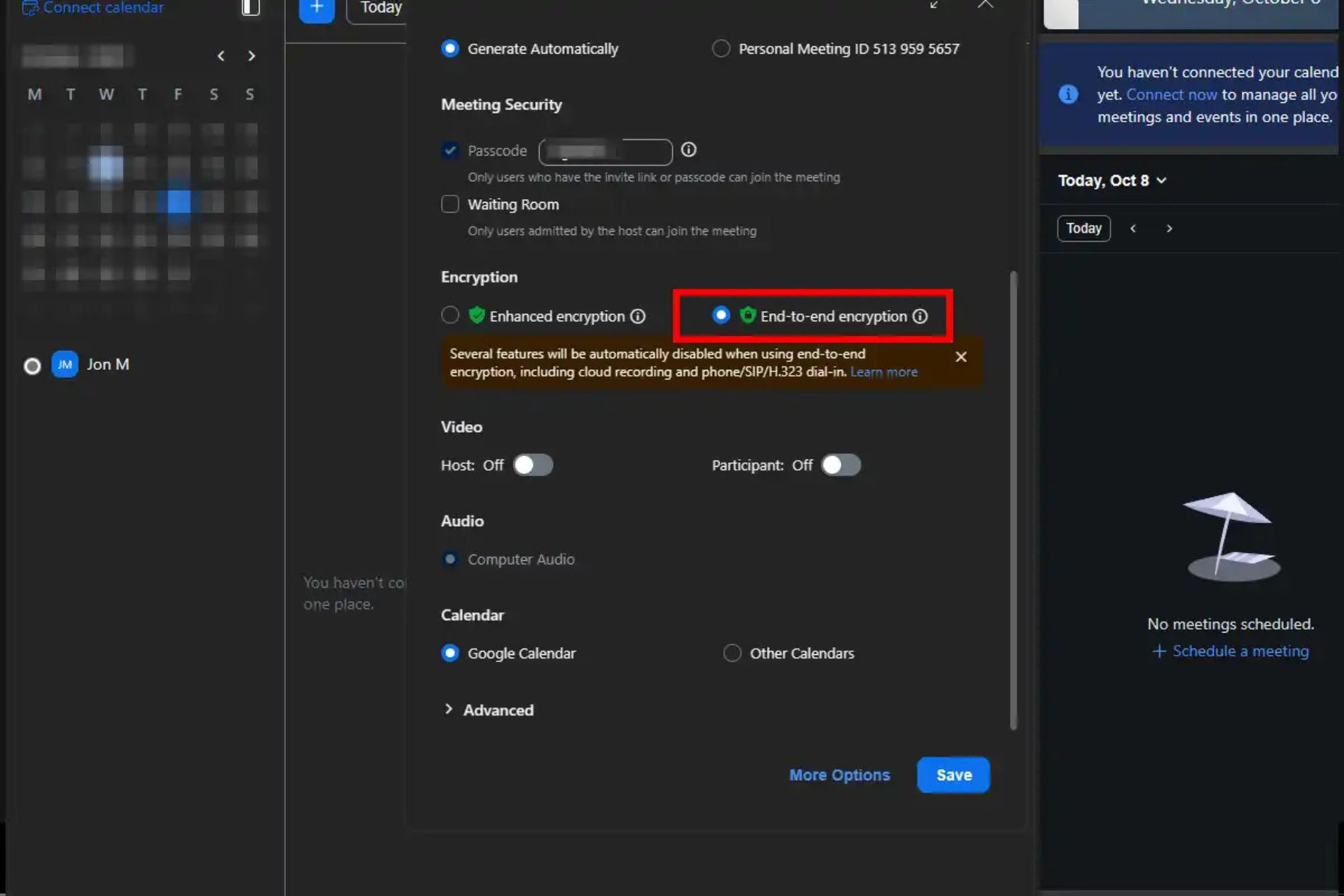Viewport: 1344px width, 896px height.
Task: Go to next month in mini calendar
Action: (251, 56)
